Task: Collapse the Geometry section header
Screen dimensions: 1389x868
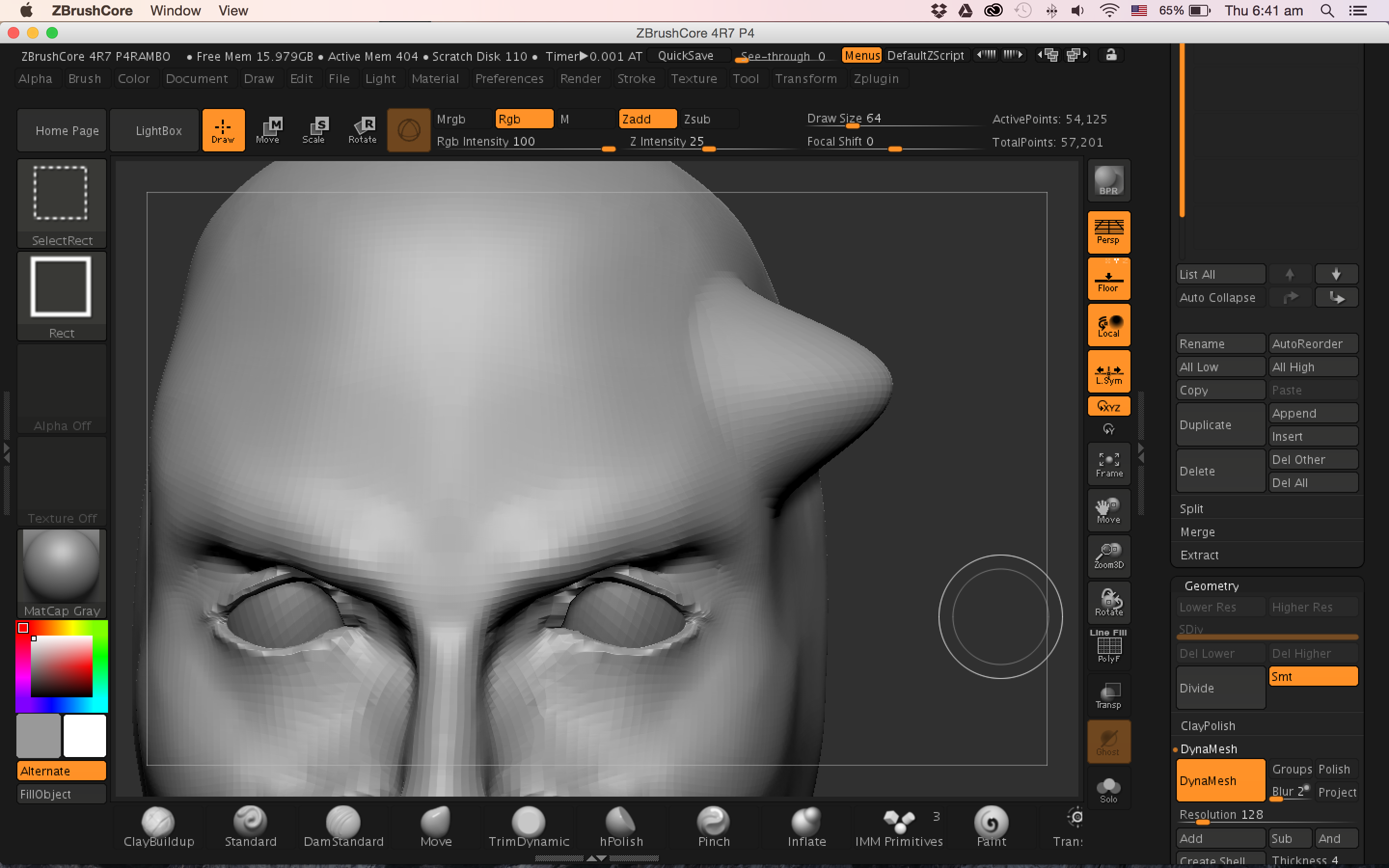Action: point(1211,585)
